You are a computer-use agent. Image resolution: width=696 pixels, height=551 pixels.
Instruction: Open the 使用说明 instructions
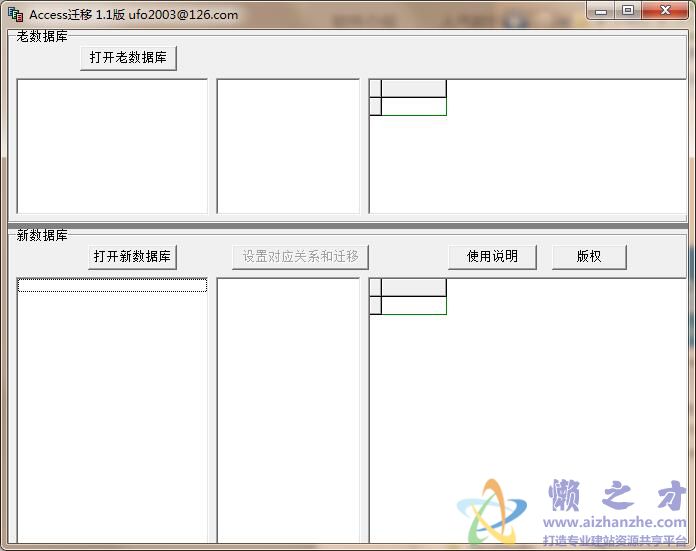492,257
